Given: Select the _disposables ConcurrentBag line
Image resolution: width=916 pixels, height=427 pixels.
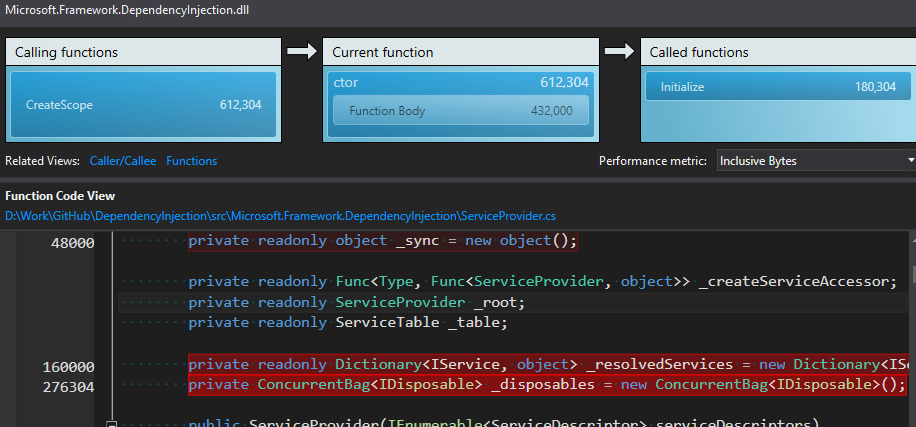Looking at the screenshot, I should coord(549,384).
